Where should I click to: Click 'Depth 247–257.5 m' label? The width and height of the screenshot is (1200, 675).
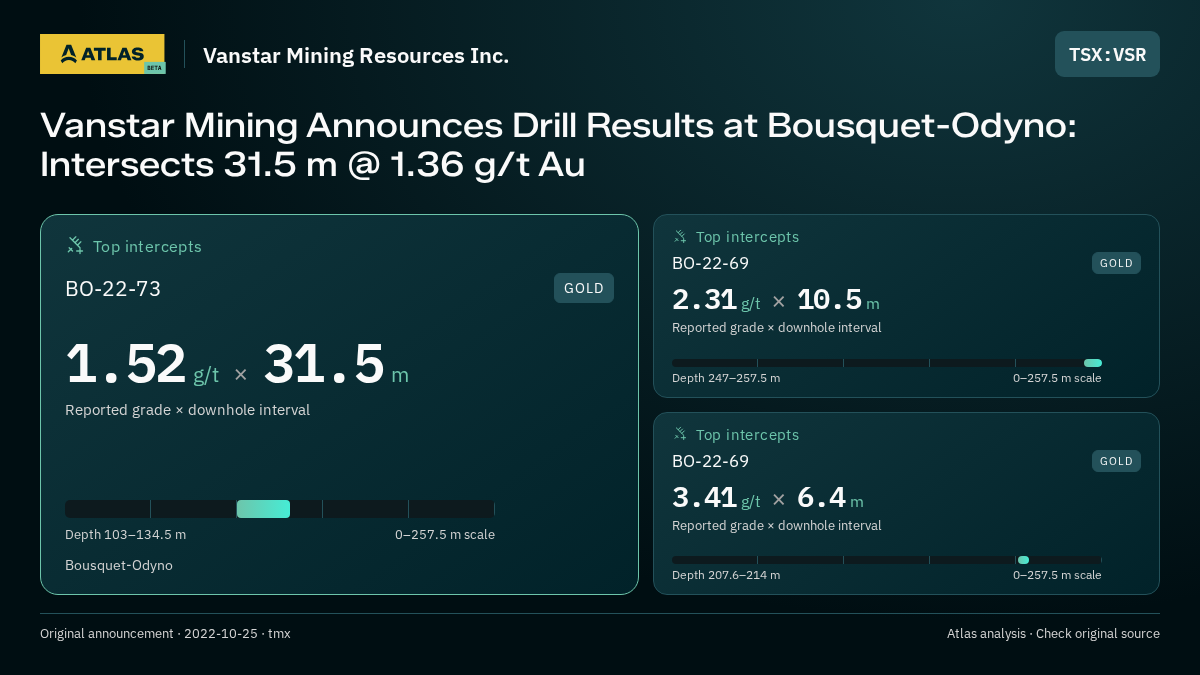pos(726,378)
